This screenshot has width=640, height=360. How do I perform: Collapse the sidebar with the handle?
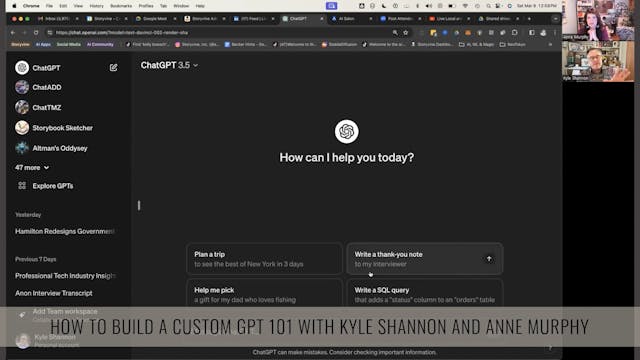(139, 205)
